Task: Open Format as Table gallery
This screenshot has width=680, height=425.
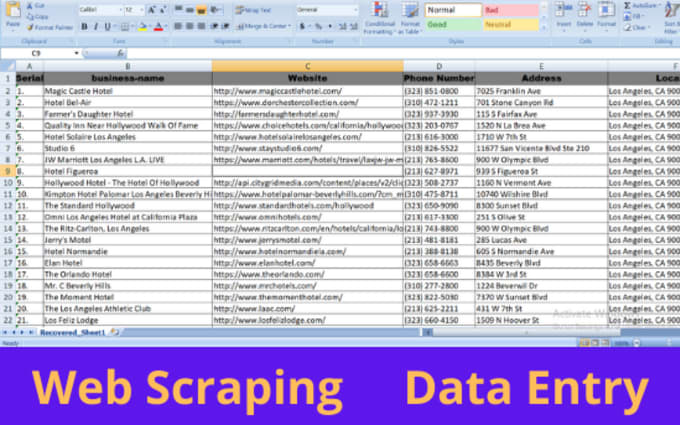Action: 410,18
